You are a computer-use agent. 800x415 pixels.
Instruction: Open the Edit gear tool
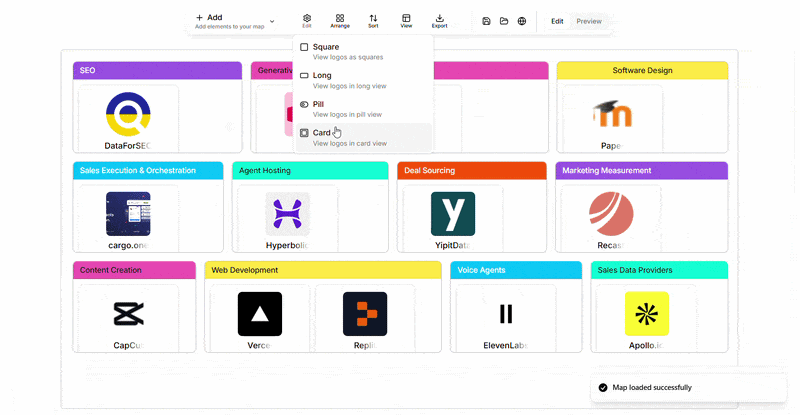click(307, 21)
